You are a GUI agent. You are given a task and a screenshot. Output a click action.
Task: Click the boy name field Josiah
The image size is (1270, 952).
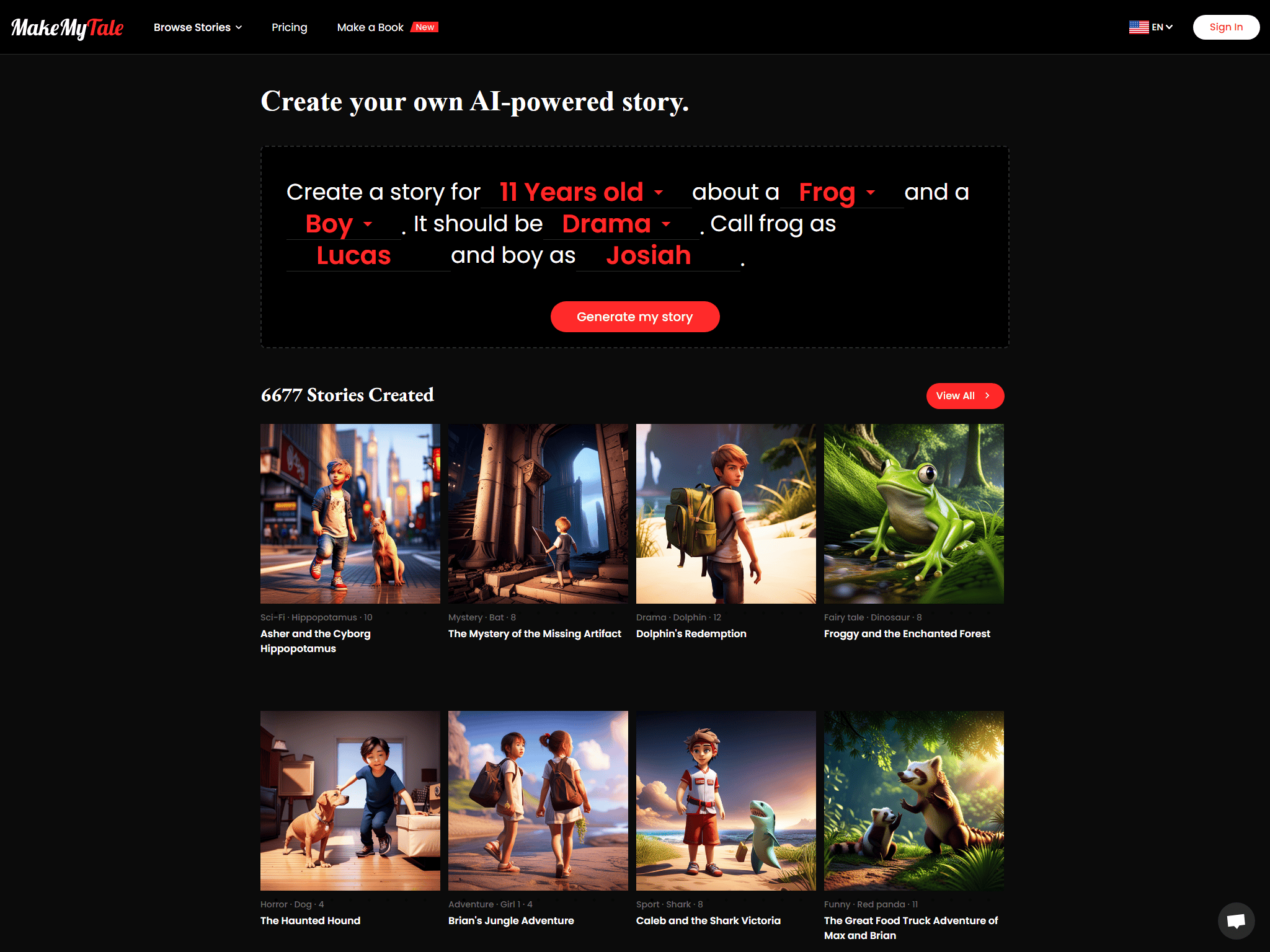pos(658,255)
